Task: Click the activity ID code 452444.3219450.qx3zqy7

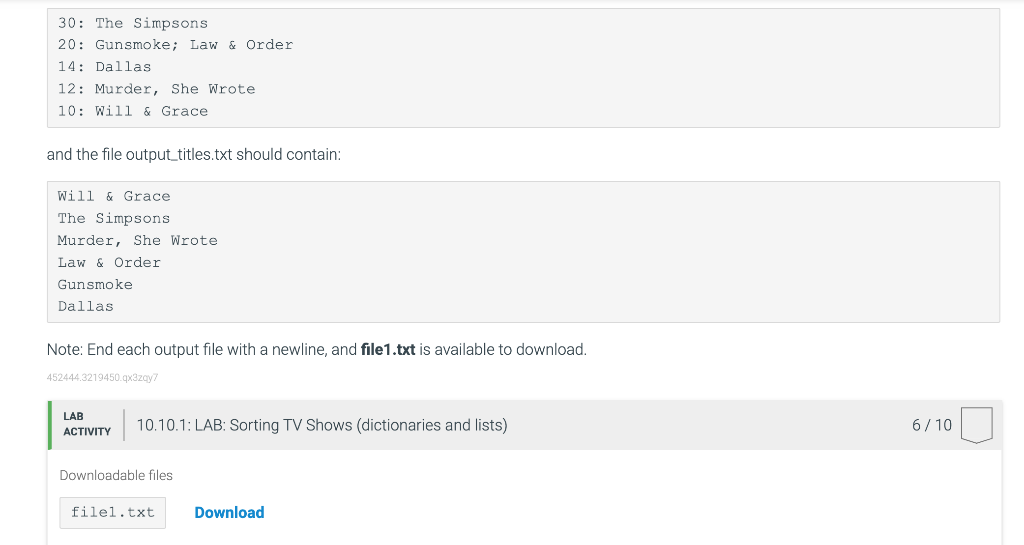Action: point(103,377)
